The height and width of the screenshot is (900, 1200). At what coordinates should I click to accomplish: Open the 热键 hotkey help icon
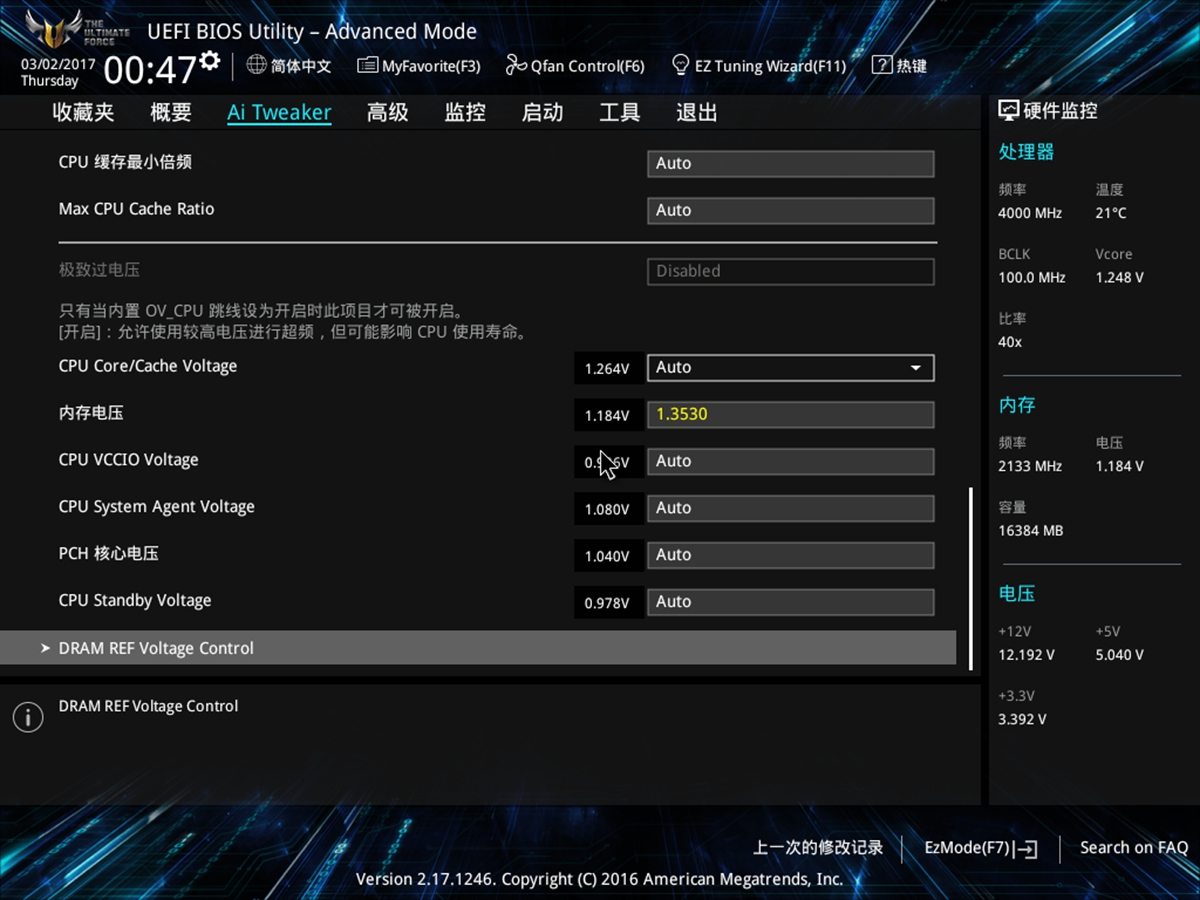pyautogui.click(x=884, y=65)
